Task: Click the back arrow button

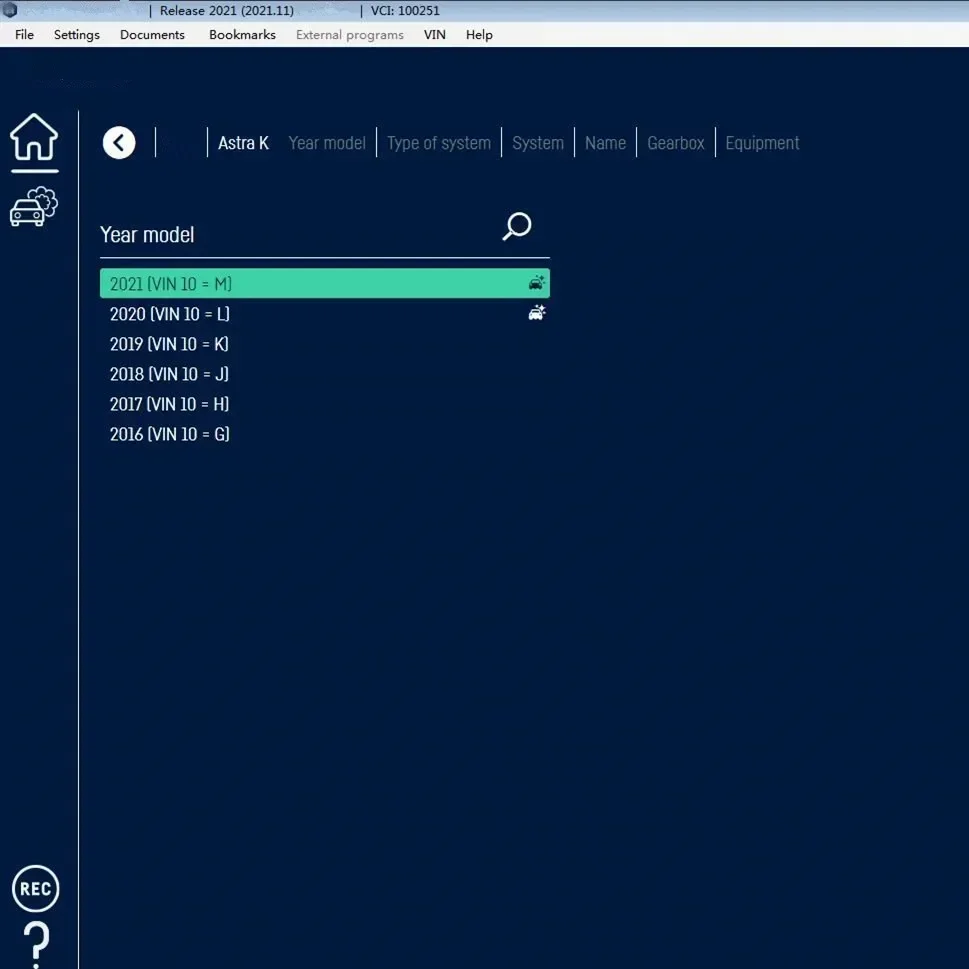Action: [x=119, y=143]
